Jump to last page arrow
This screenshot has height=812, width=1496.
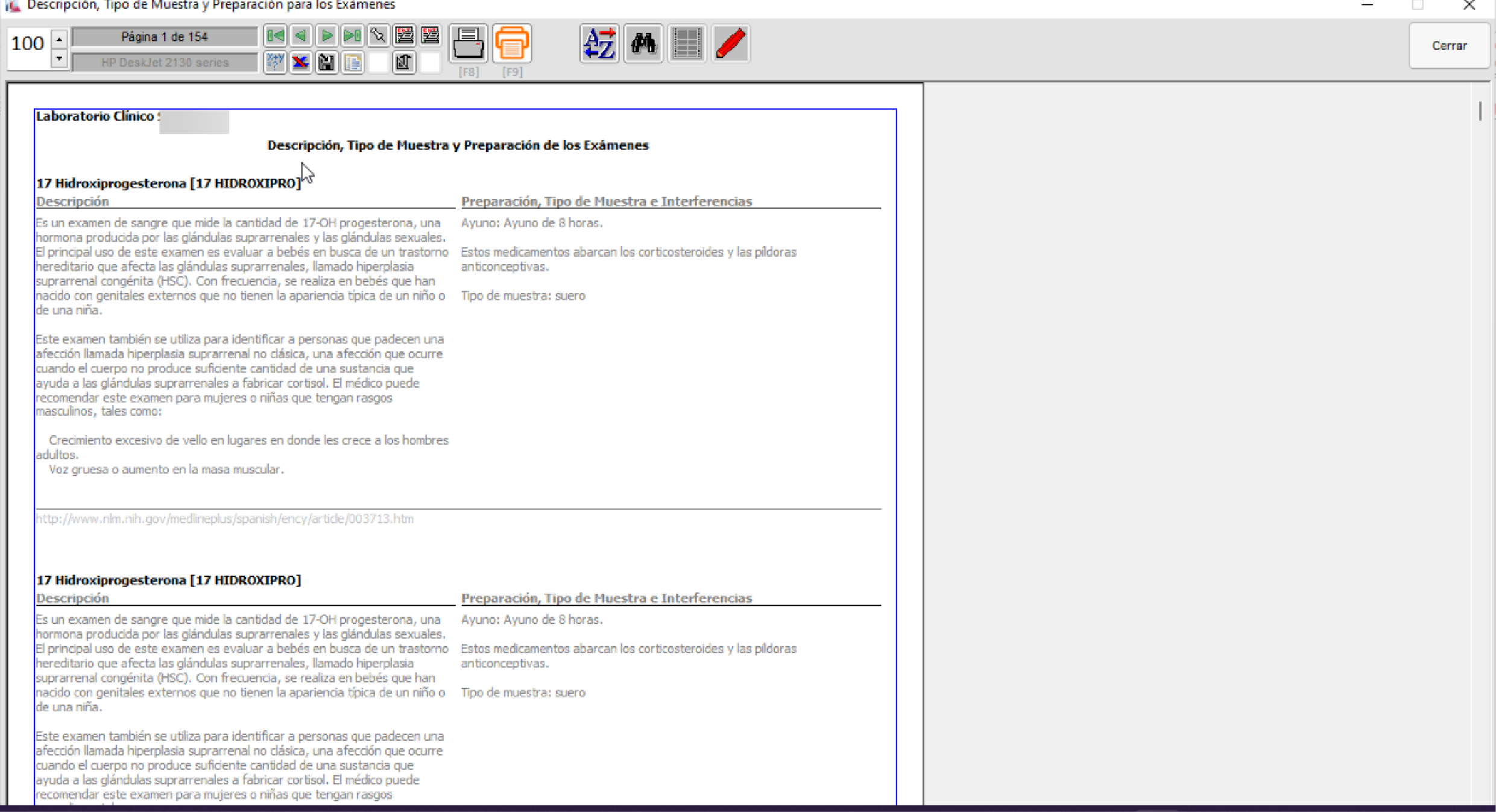tap(353, 36)
